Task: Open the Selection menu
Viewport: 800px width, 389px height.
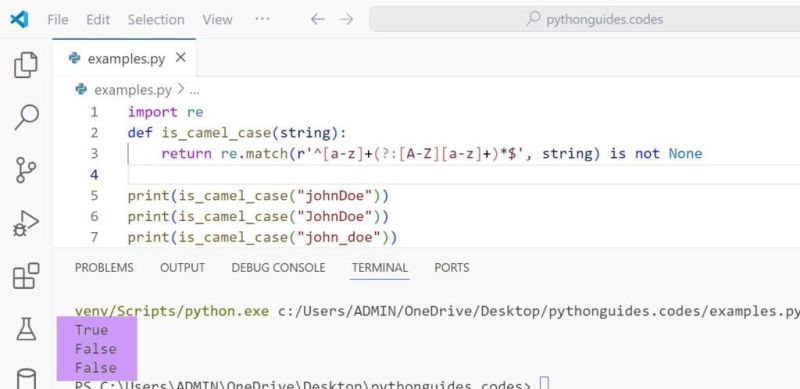Action: point(156,19)
